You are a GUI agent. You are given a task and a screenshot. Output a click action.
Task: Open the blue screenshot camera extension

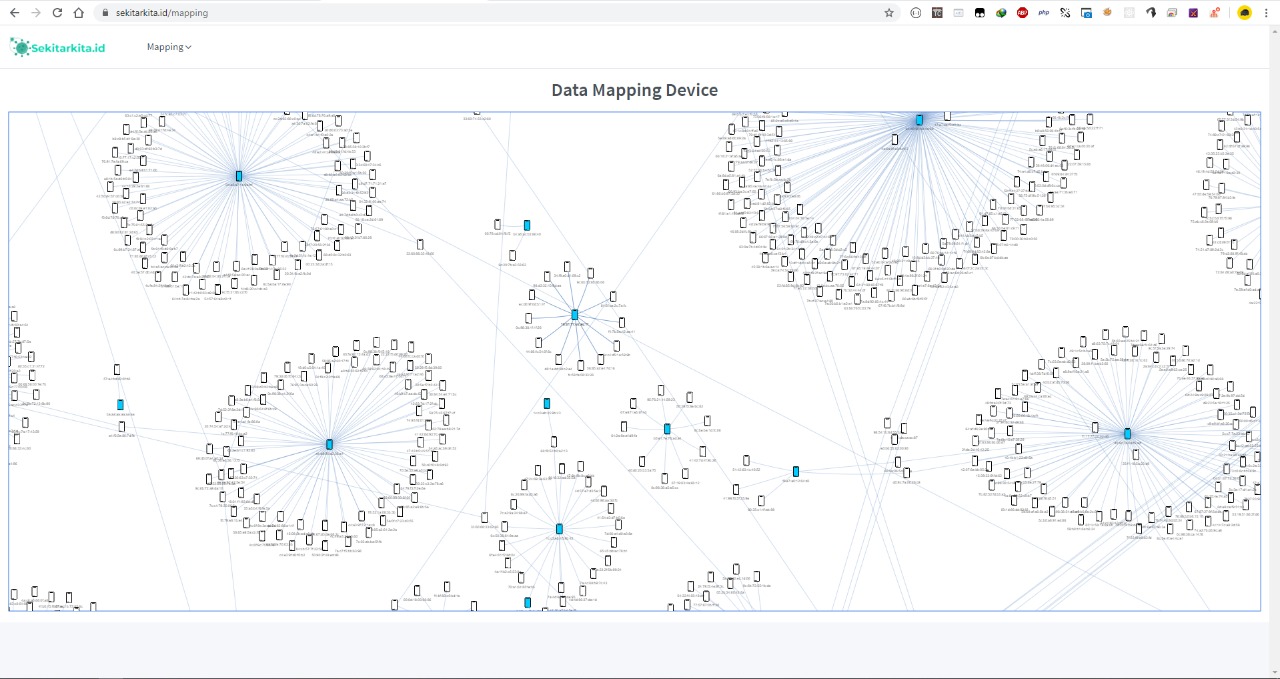(1086, 13)
